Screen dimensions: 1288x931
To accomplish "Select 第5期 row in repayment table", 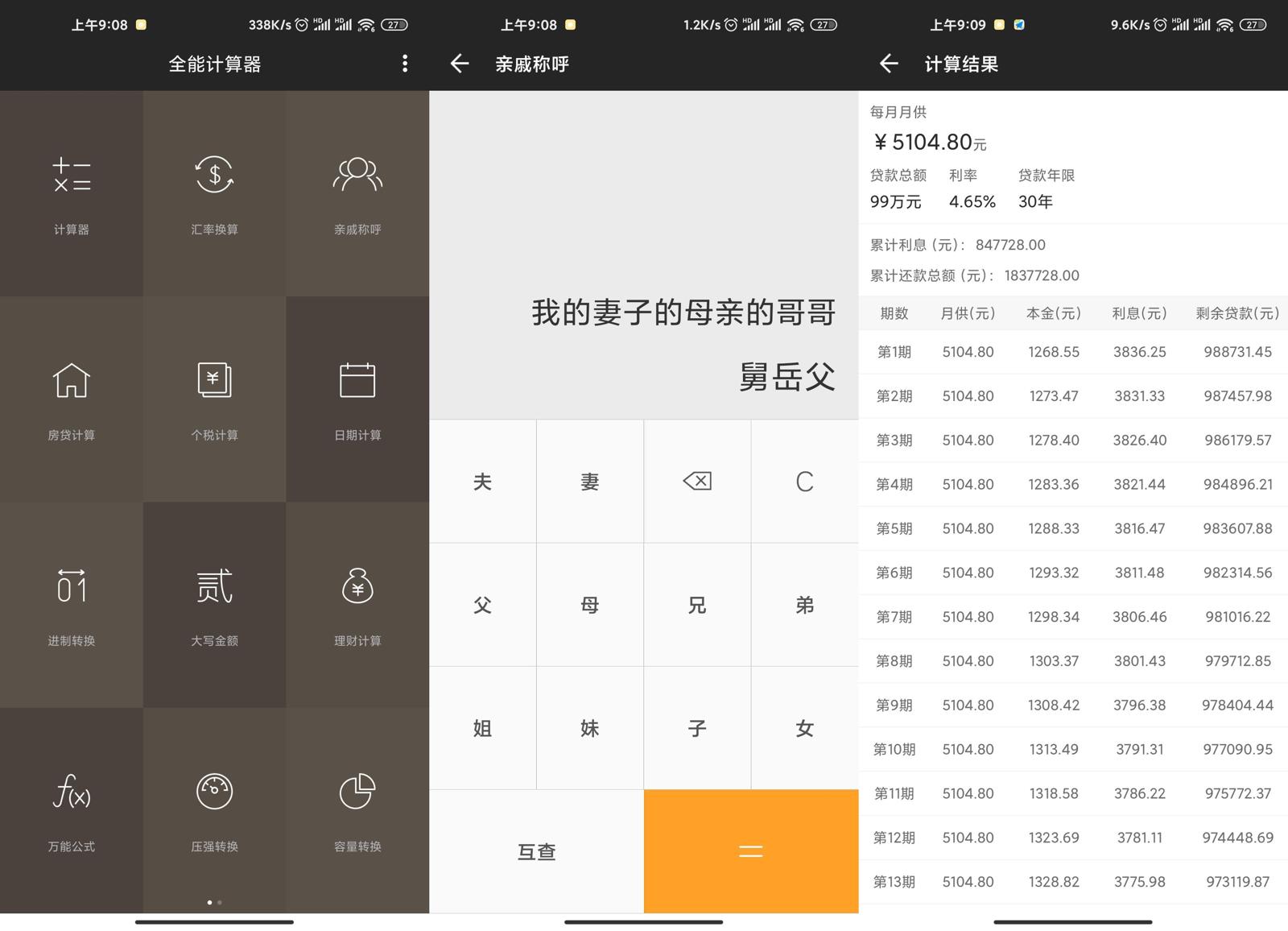I will coord(1071,528).
